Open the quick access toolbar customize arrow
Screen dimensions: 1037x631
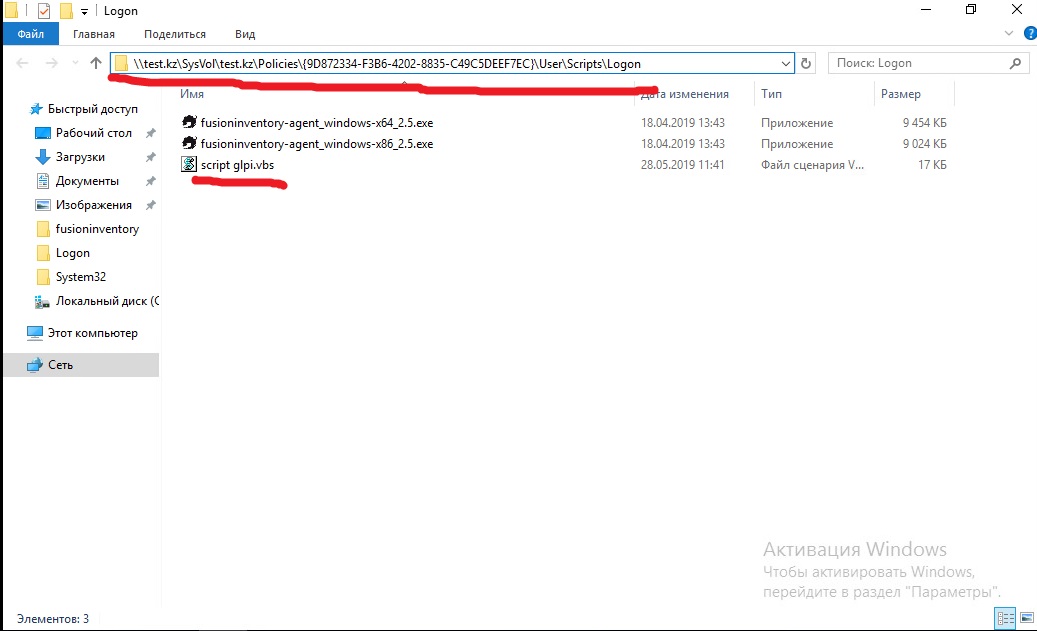click(85, 11)
